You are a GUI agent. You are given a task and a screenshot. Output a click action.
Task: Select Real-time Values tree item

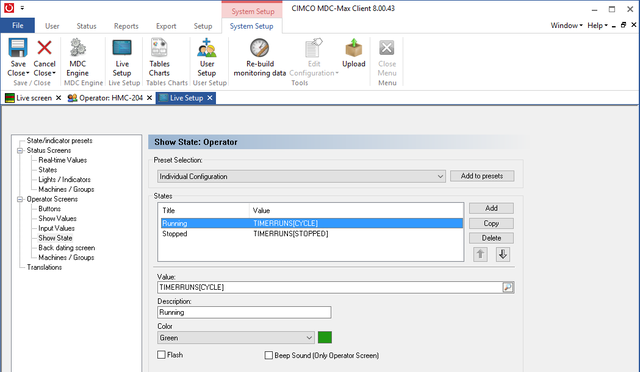tap(62, 160)
